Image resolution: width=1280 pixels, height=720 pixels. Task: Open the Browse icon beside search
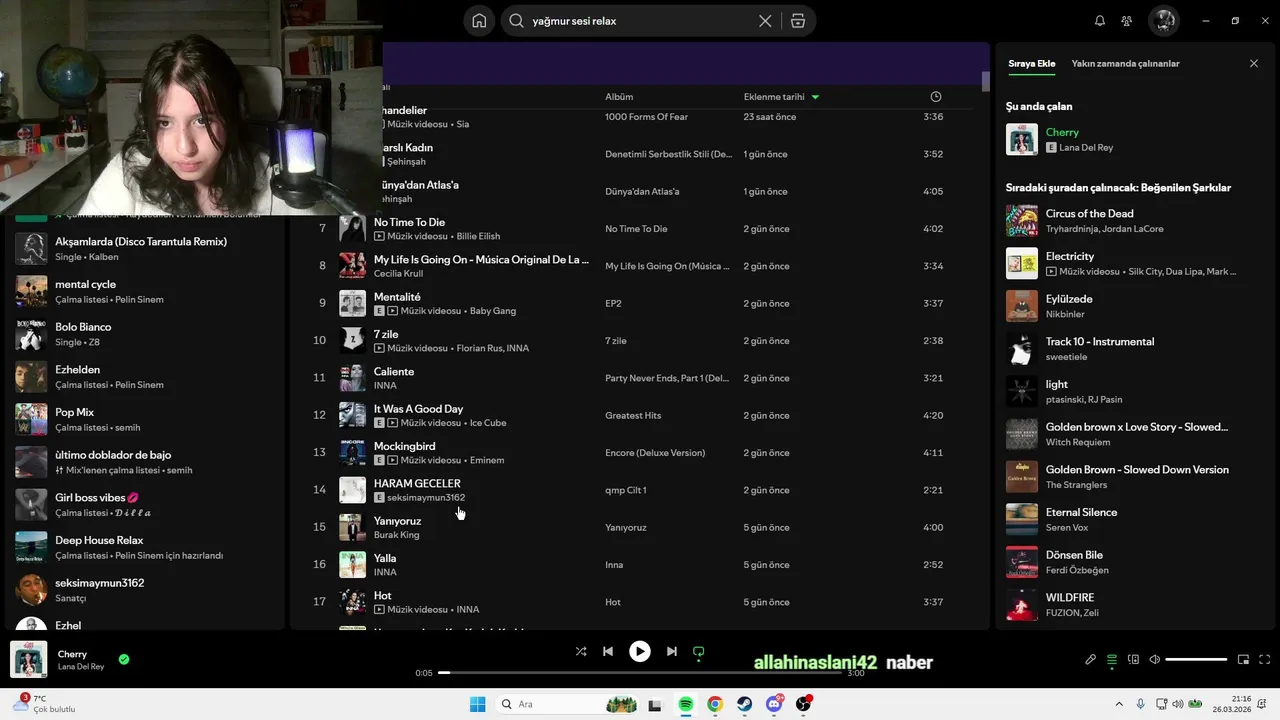pos(797,21)
